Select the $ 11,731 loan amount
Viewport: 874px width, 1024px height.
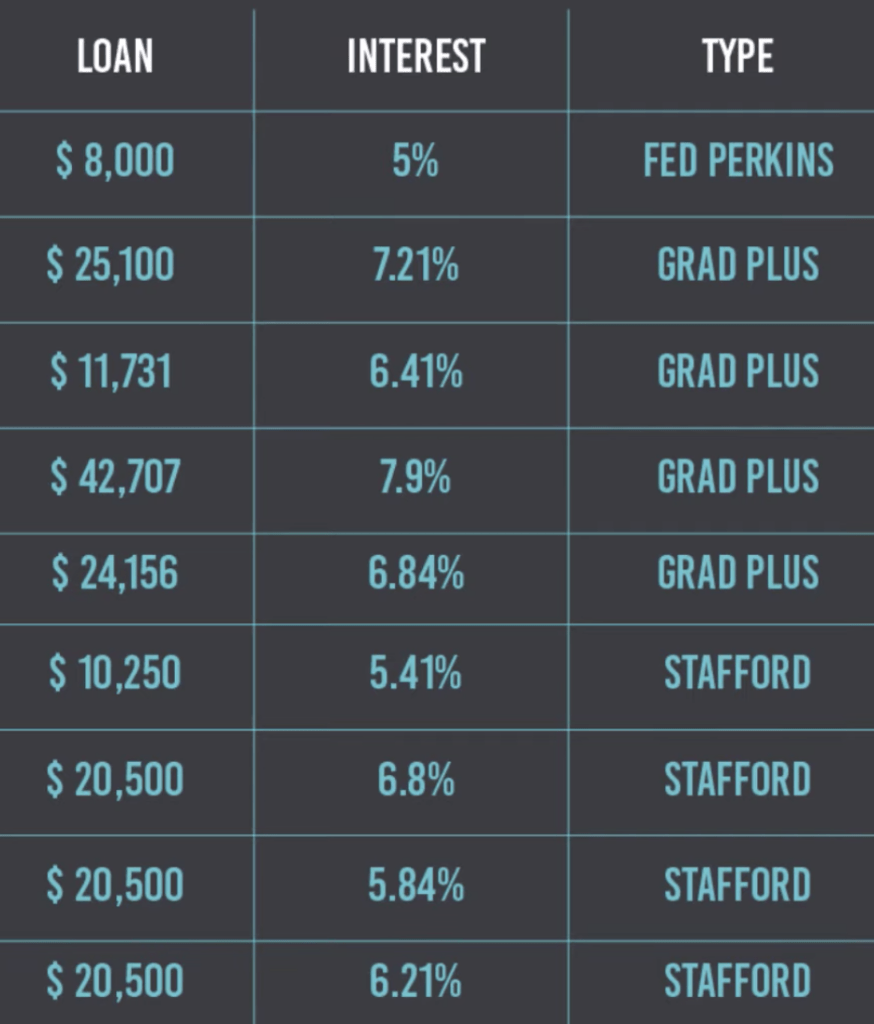coord(111,371)
